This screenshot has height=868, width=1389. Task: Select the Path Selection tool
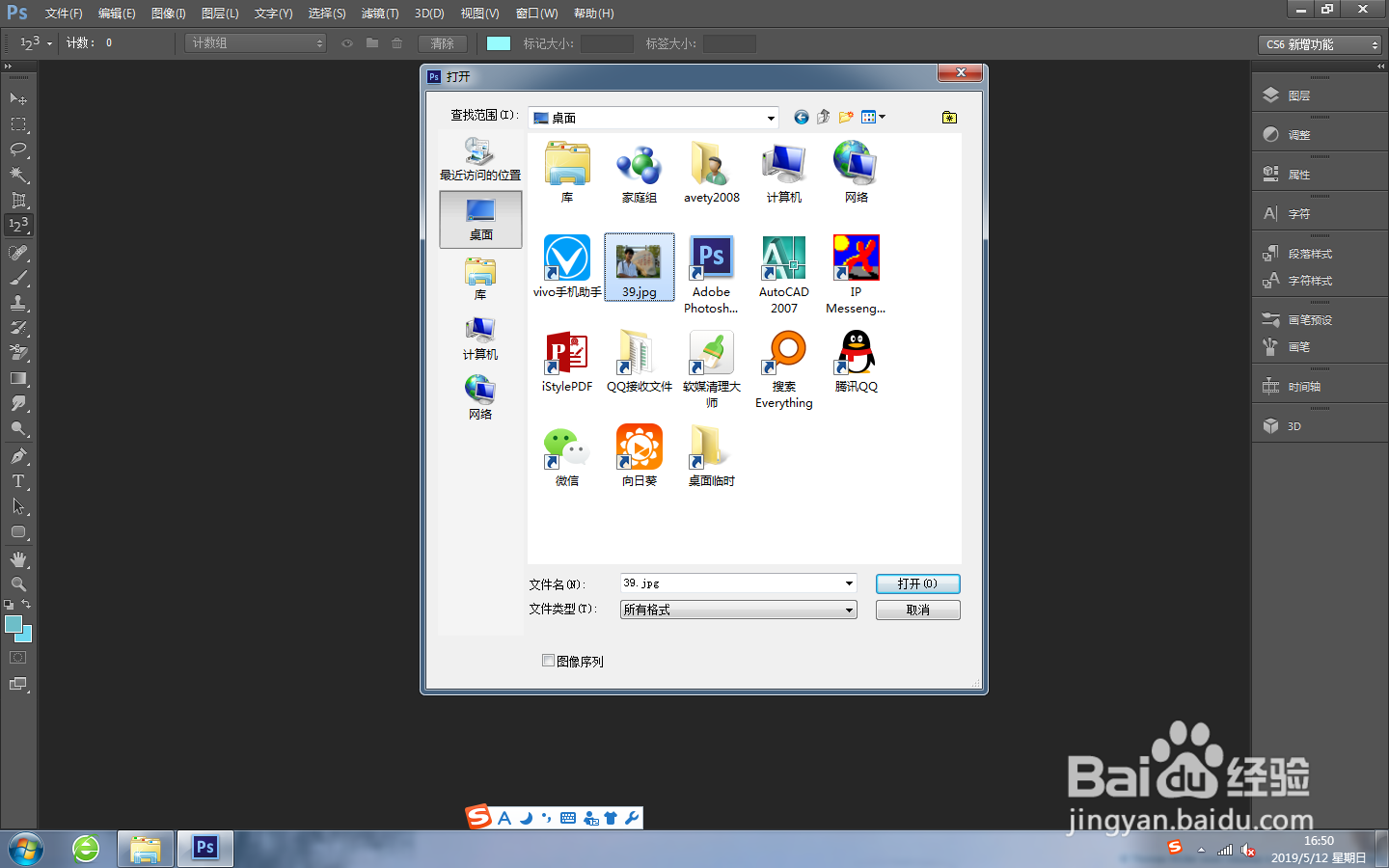point(18,506)
